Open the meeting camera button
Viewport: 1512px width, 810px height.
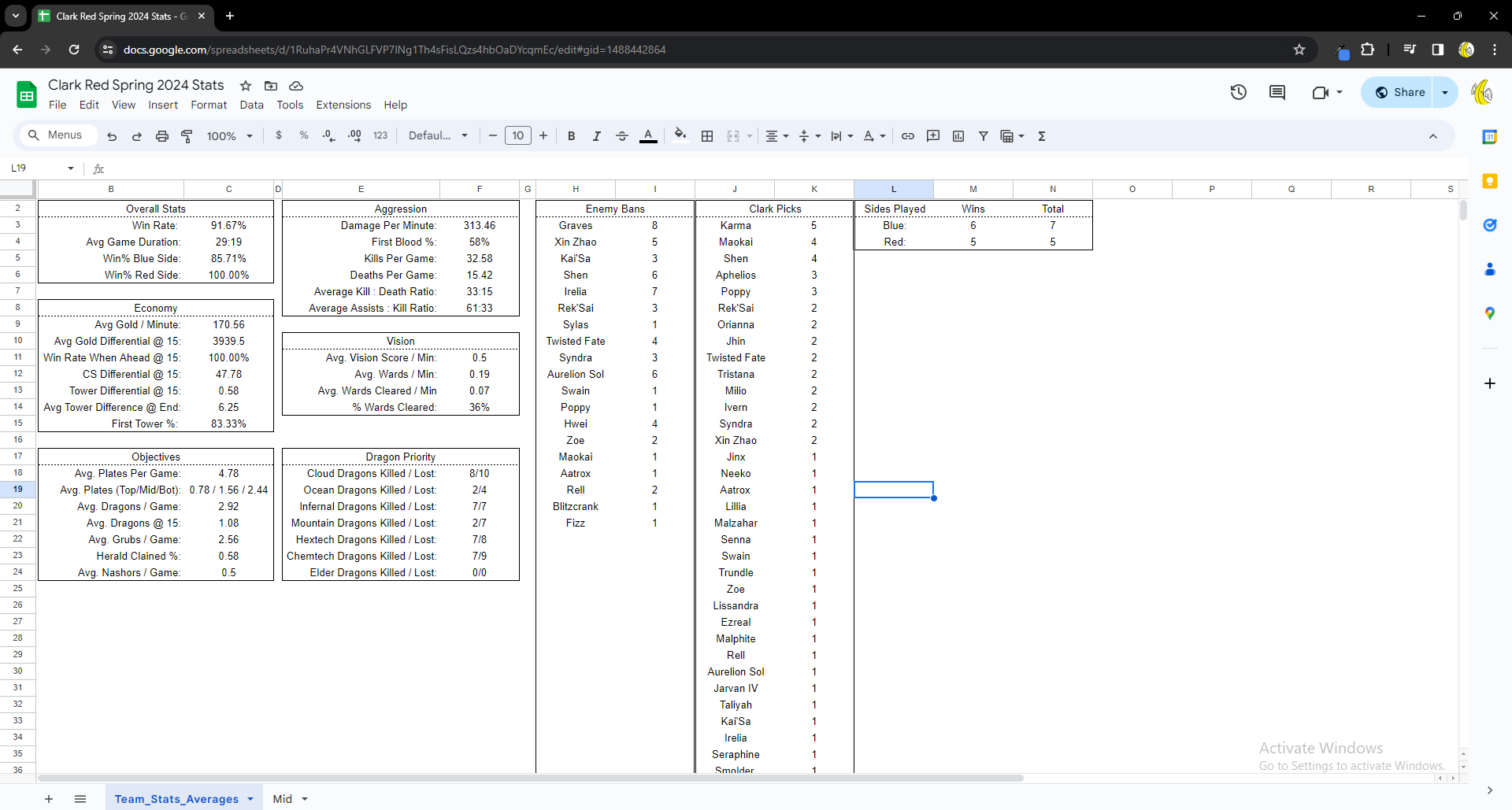[x=1327, y=92]
